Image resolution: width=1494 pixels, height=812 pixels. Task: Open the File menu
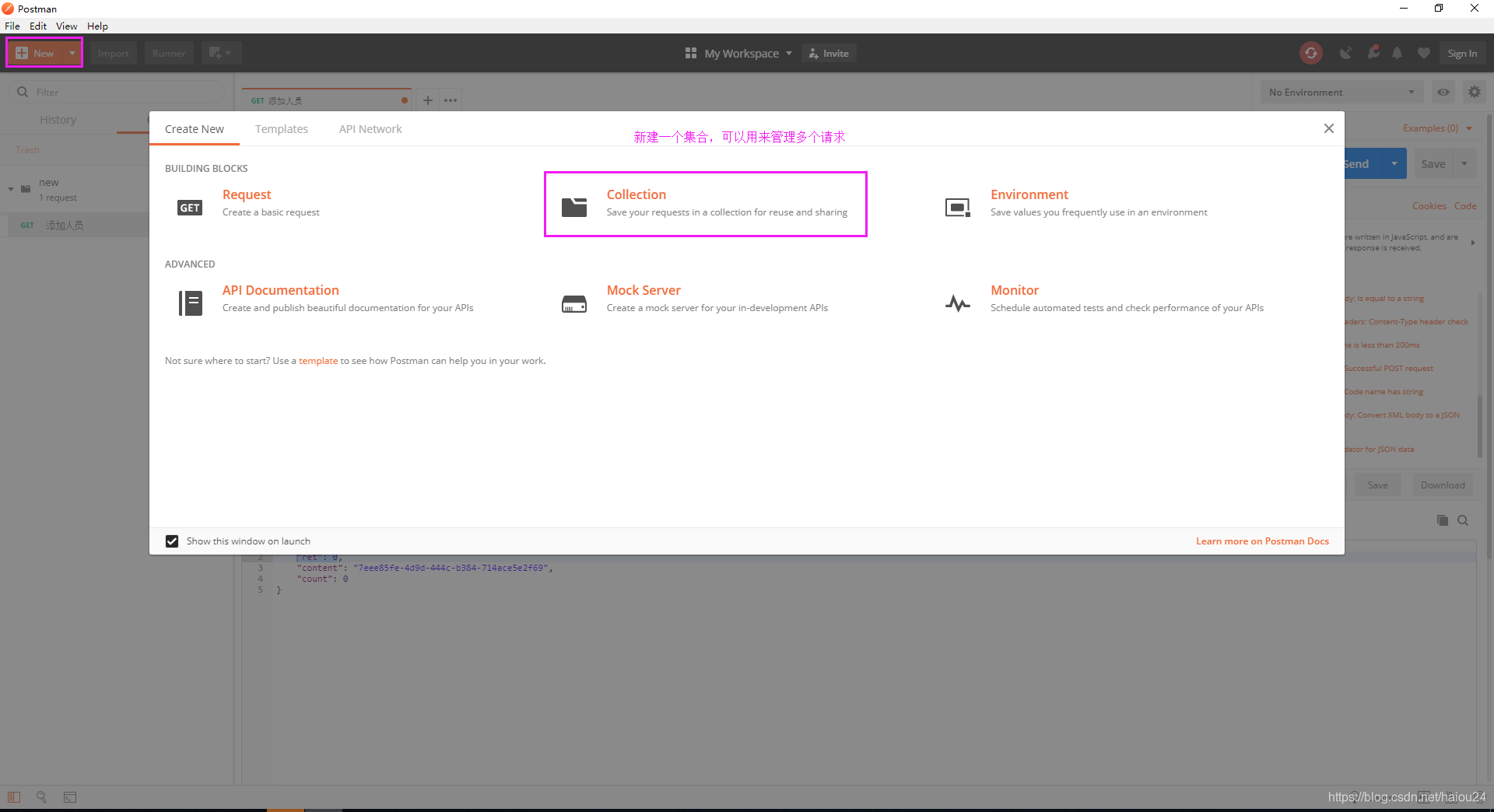(x=12, y=26)
